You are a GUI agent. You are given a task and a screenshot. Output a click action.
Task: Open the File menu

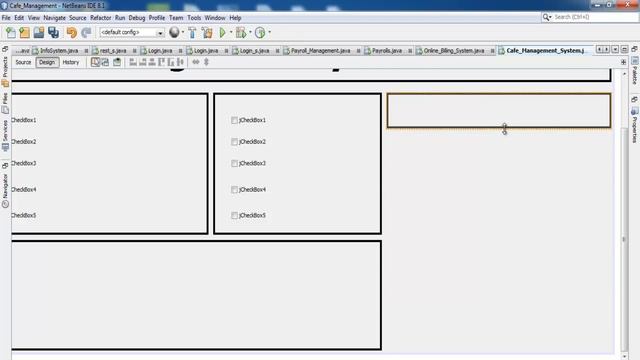6,18
